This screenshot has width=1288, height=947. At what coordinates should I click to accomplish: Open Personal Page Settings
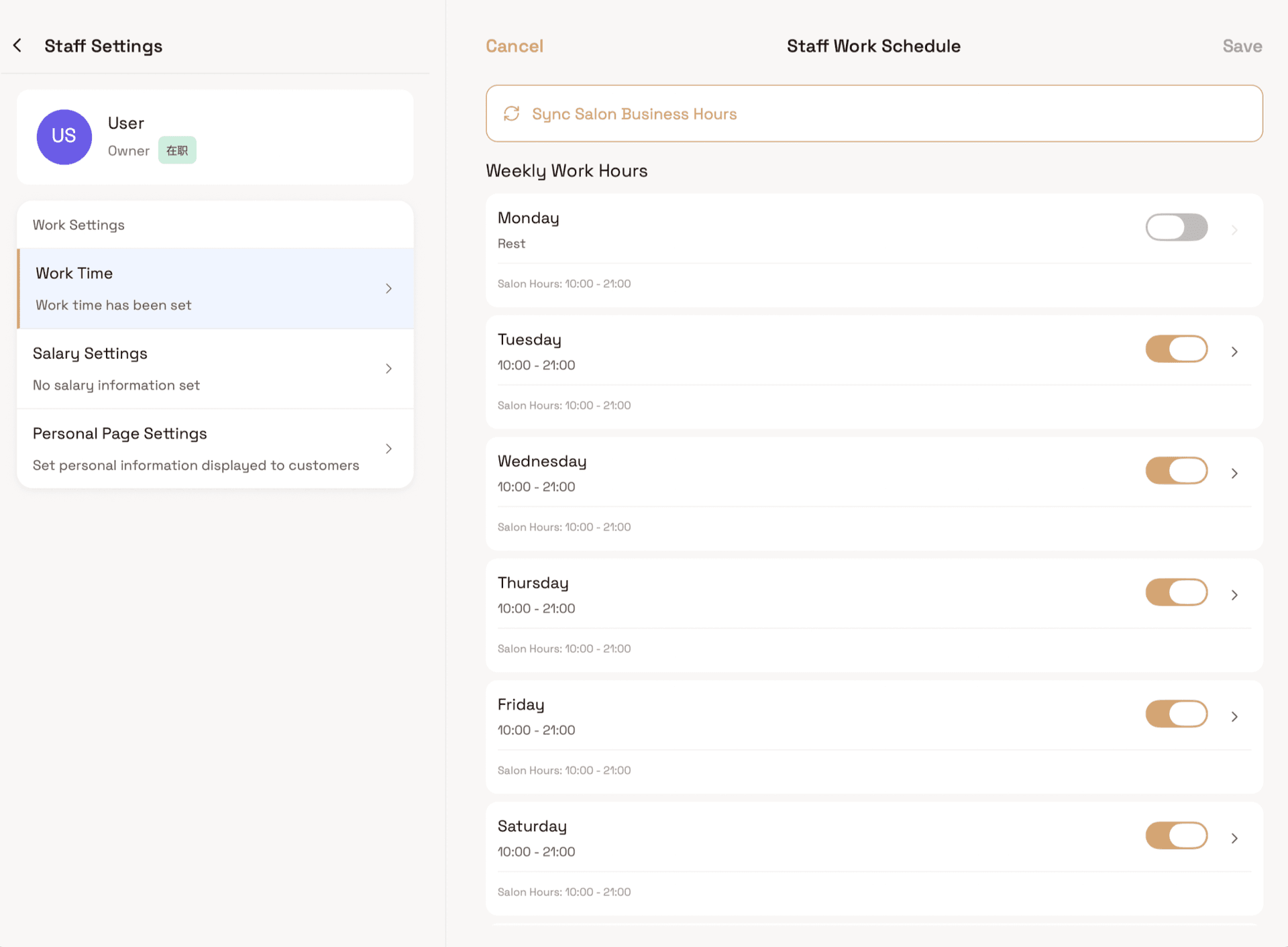point(215,448)
